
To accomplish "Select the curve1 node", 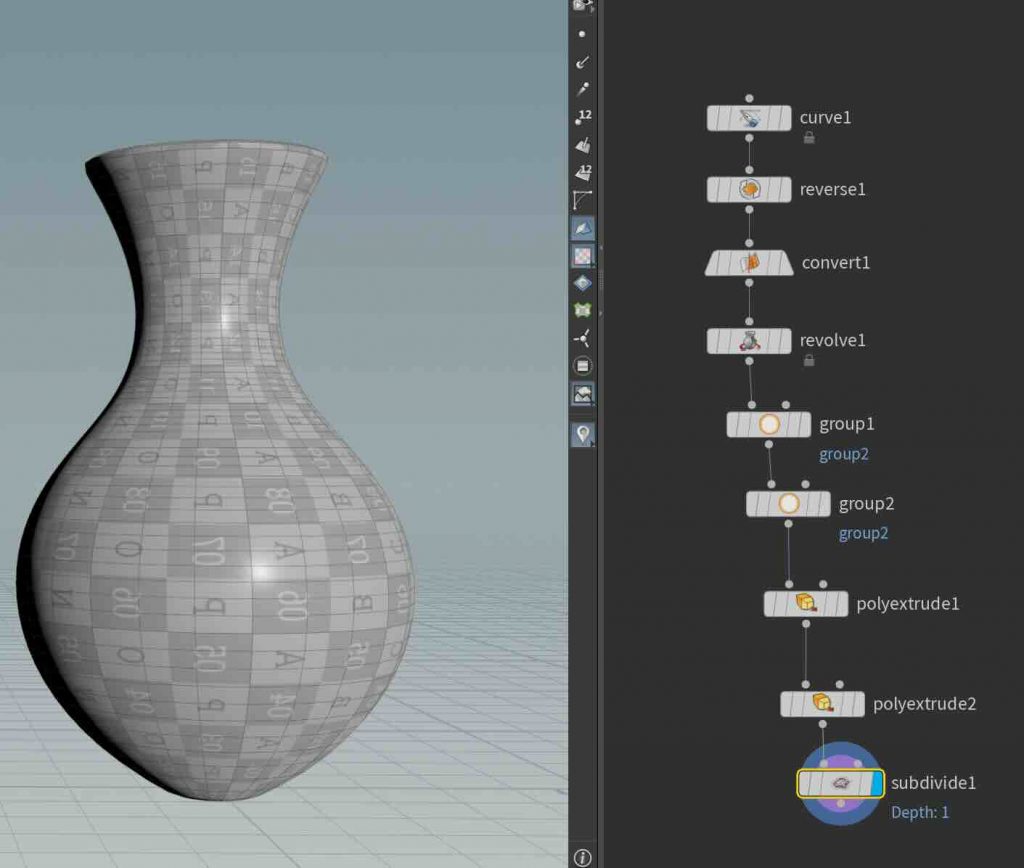I will [x=749, y=118].
